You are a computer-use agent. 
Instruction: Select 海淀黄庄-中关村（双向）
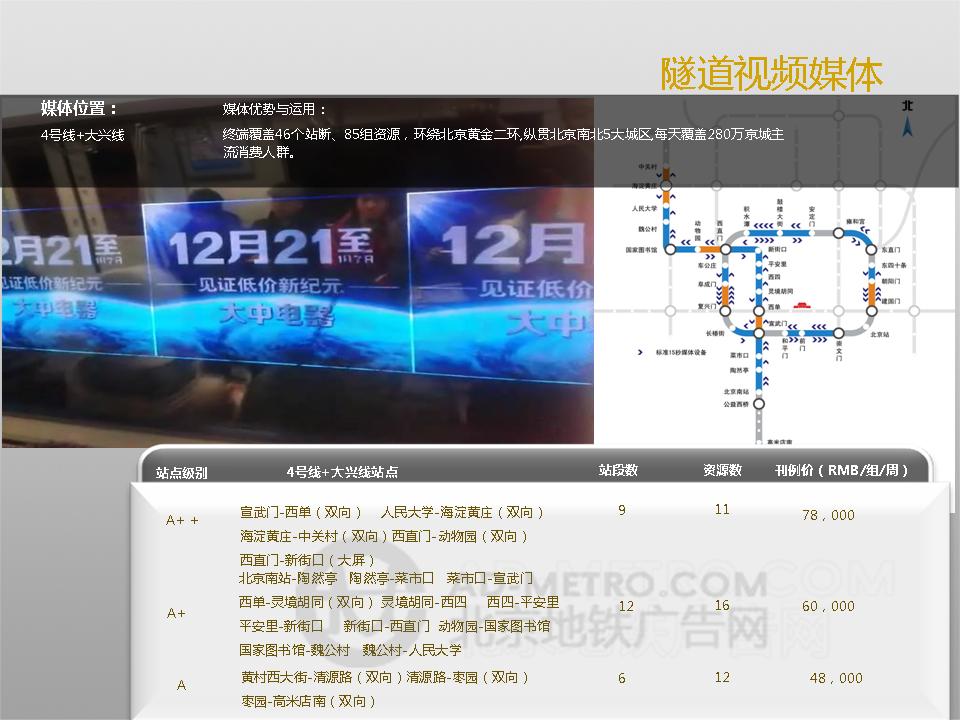pos(313,536)
